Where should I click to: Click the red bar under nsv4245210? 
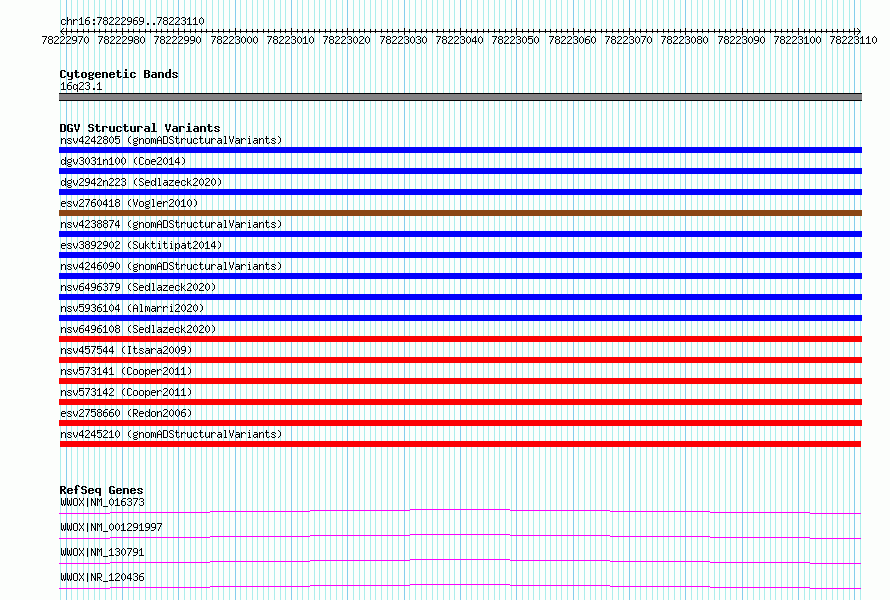460,444
